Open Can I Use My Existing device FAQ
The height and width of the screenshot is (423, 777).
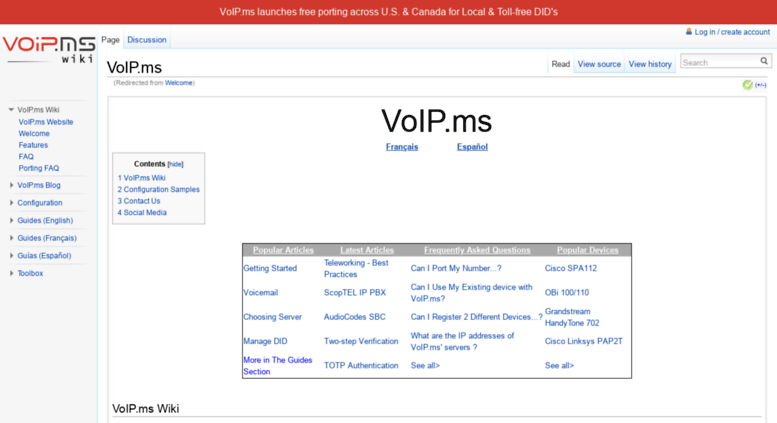(x=472, y=293)
